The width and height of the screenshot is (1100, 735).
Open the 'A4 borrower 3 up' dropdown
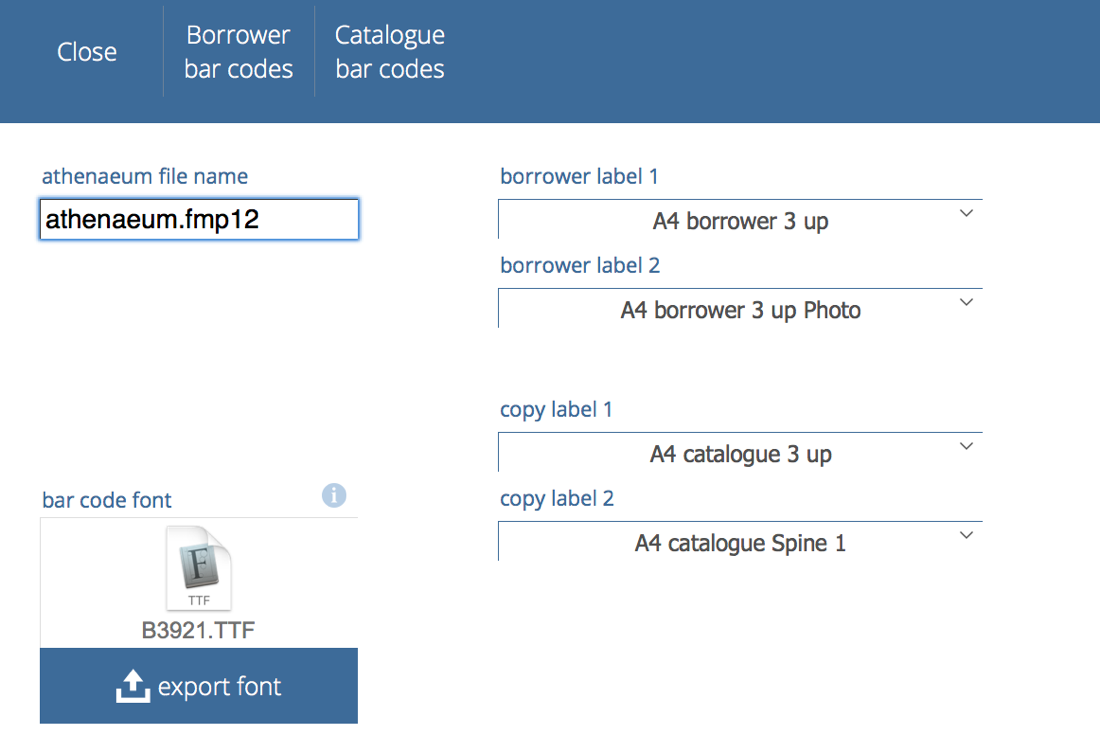click(x=740, y=221)
